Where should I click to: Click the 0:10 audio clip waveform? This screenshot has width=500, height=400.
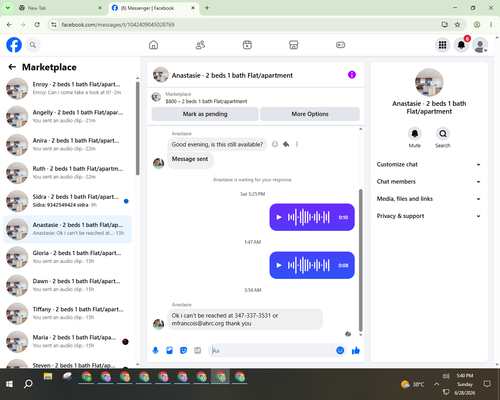click(309, 217)
